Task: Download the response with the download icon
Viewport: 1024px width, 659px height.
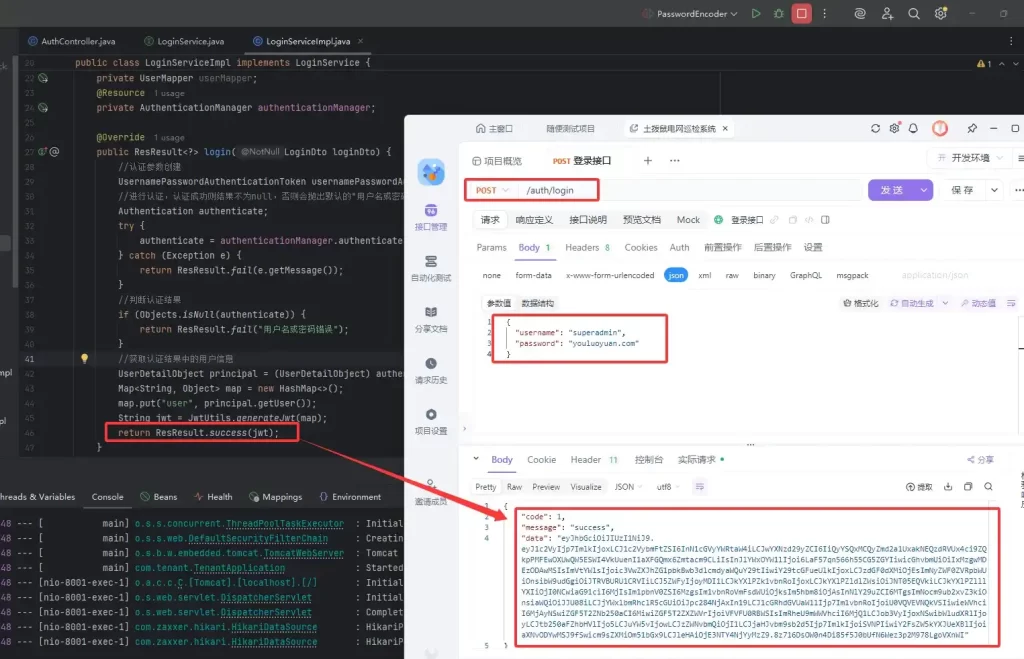Action: coord(946,487)
